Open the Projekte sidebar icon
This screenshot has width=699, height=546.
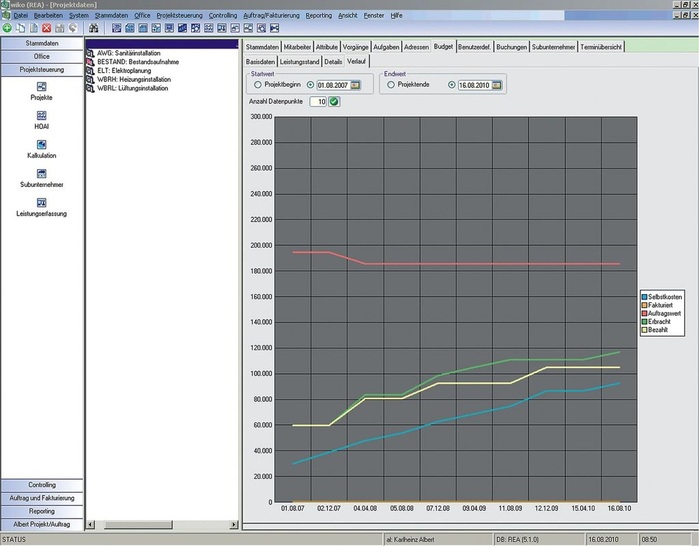click(42, 88)
